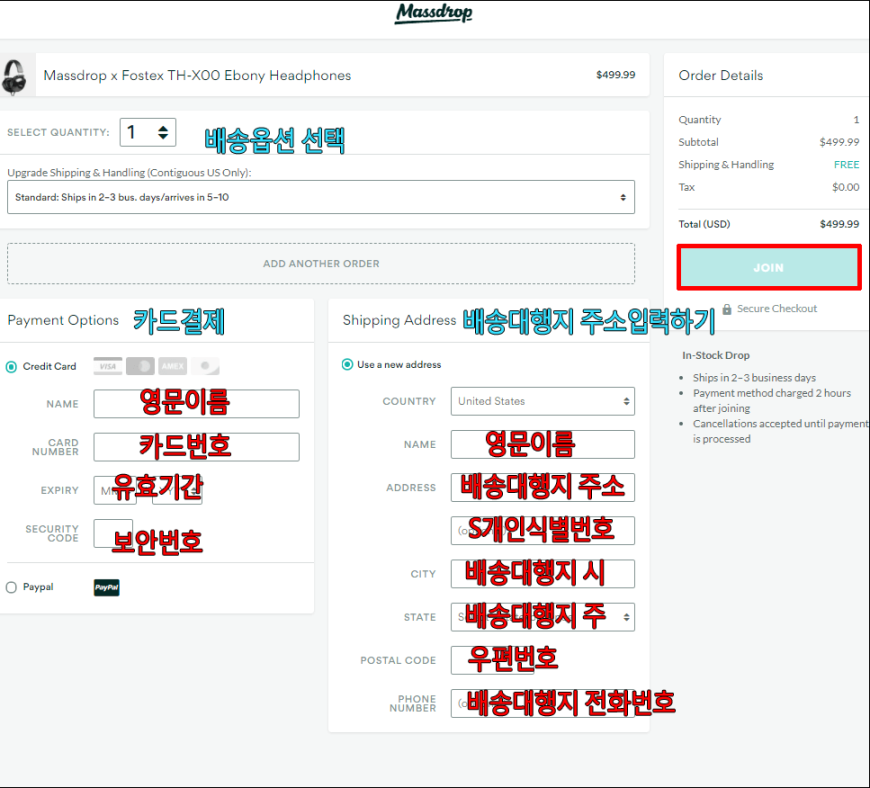The height and width of the screenshot is (788, 870).
Task: Click the In-Stock Drop heading
Action: coord(716,355)
